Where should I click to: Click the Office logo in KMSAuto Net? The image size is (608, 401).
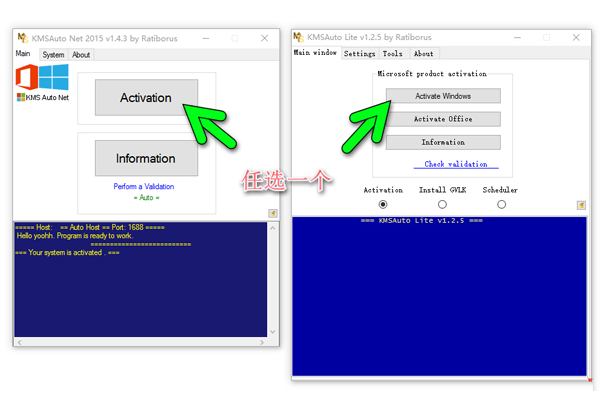click(x=28, y=77)
